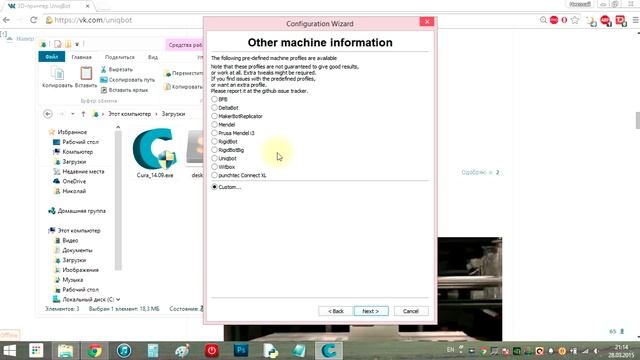Go up one folder in Explorer

(x=83, y=114)
